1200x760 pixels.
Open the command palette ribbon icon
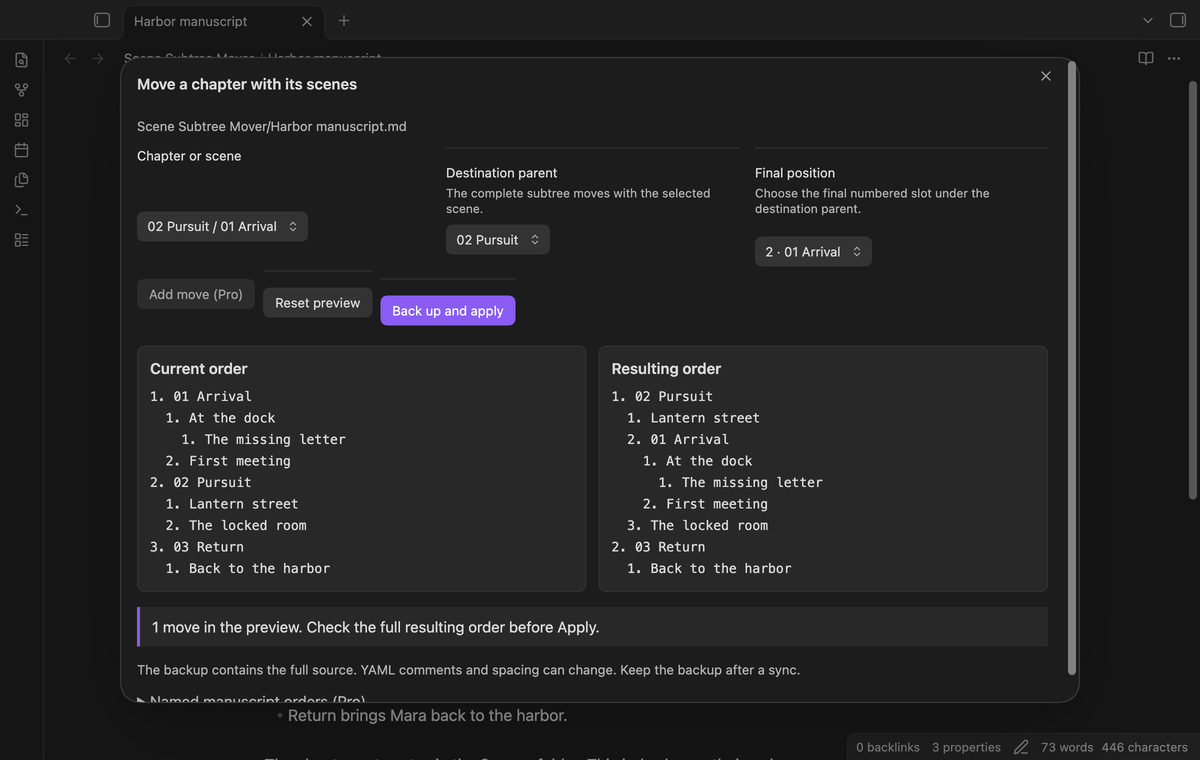(21, 210)
